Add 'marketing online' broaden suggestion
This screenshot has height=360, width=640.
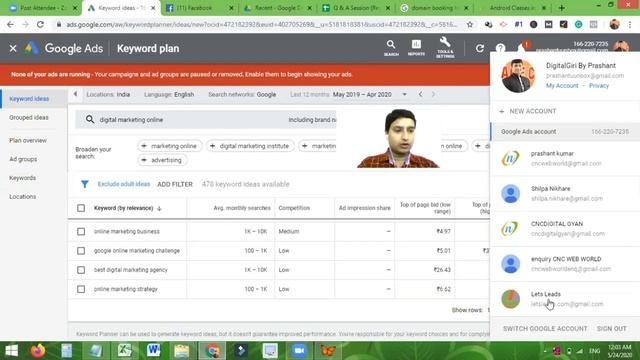[169, 146]
